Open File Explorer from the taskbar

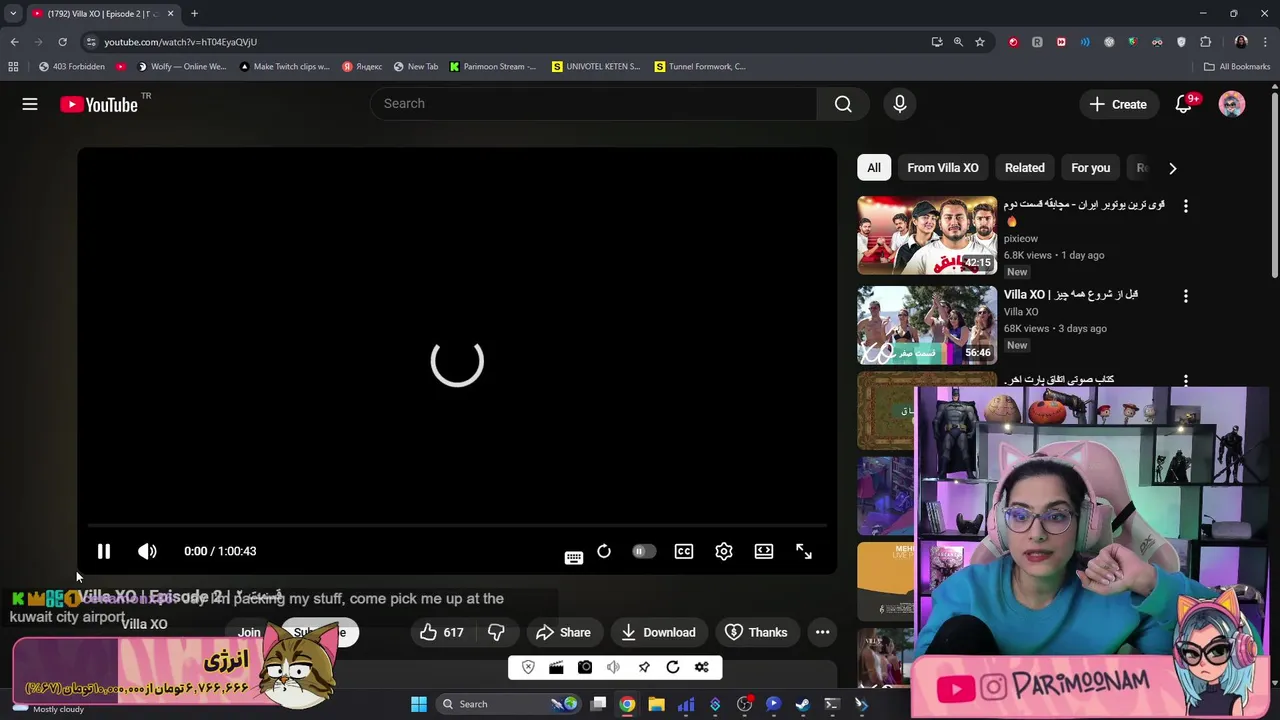(656, 704)
